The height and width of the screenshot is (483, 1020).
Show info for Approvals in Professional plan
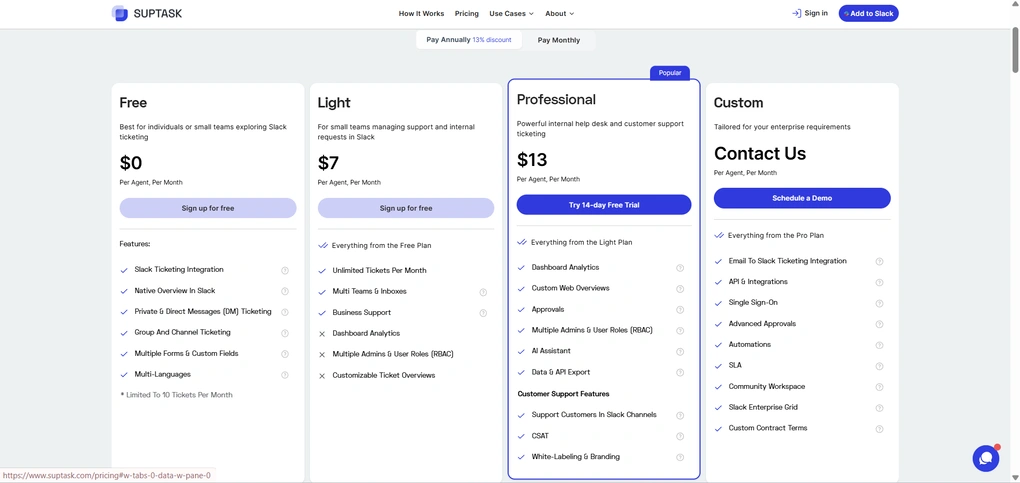tap(680, 310)
